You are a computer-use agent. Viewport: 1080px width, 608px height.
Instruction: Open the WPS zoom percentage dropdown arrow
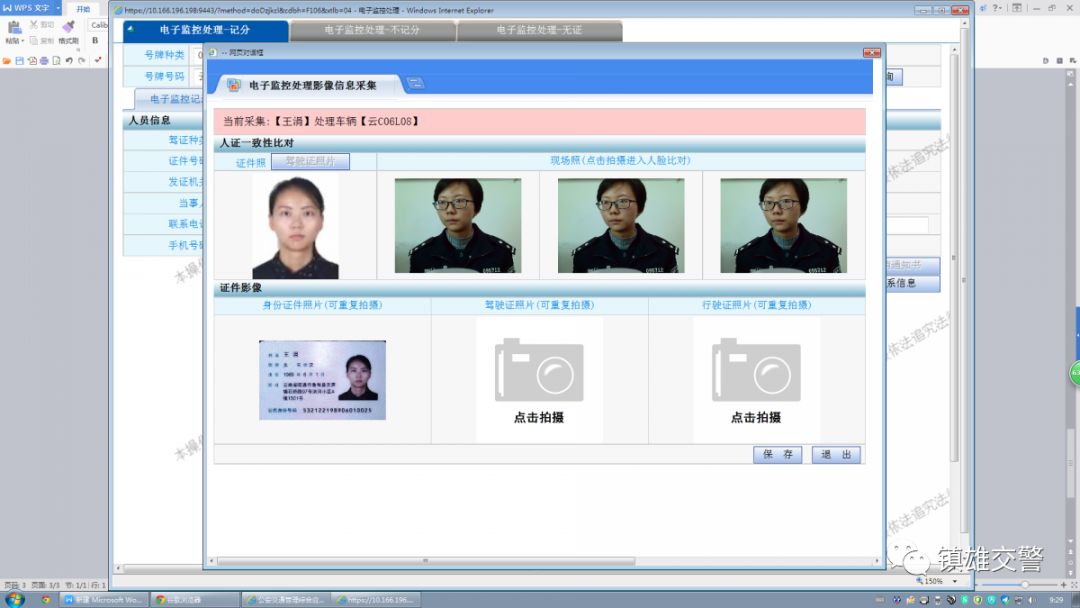[x=954, y=582]
